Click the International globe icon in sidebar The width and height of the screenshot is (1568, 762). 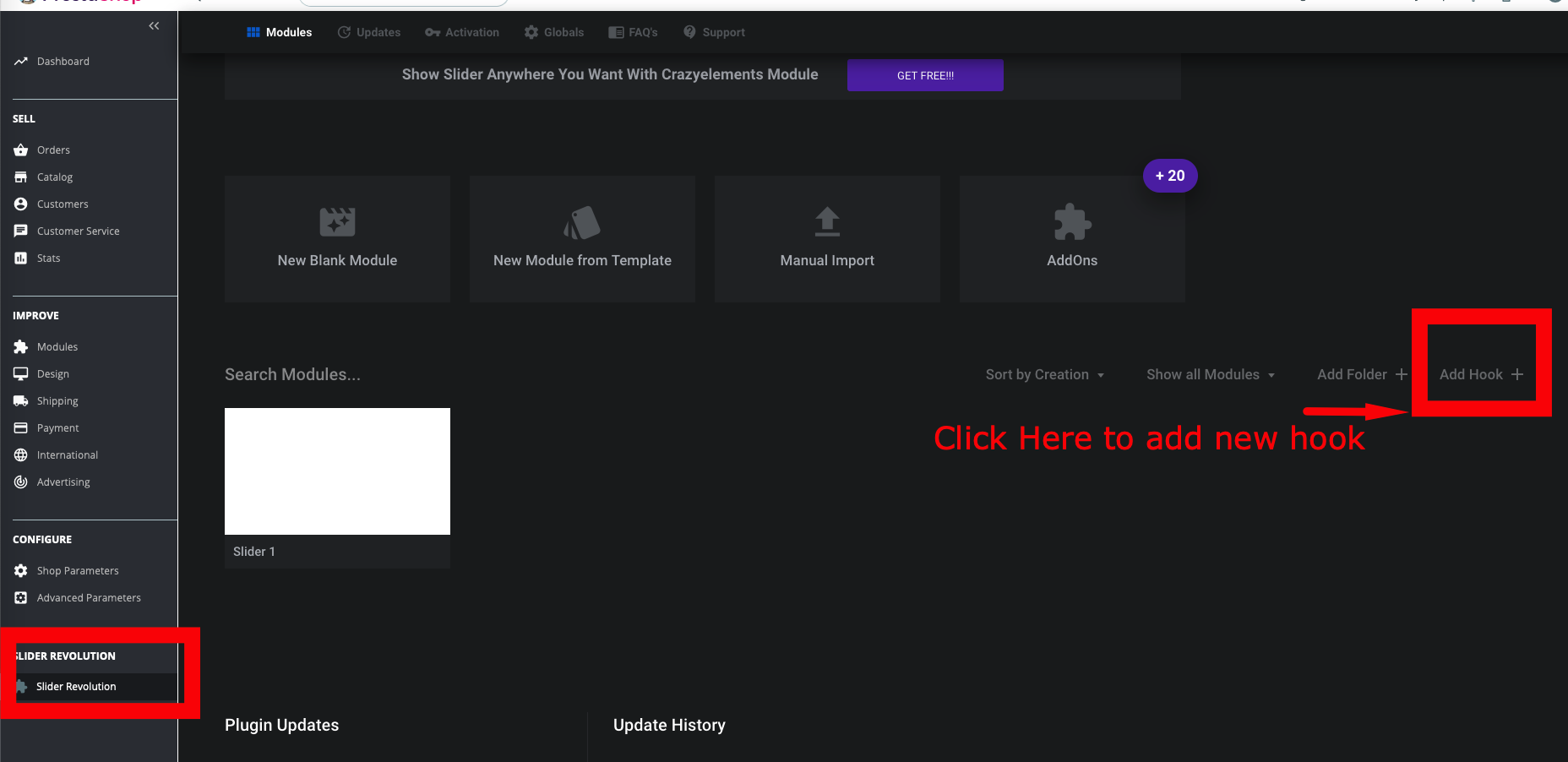click(x=21, y=454)
